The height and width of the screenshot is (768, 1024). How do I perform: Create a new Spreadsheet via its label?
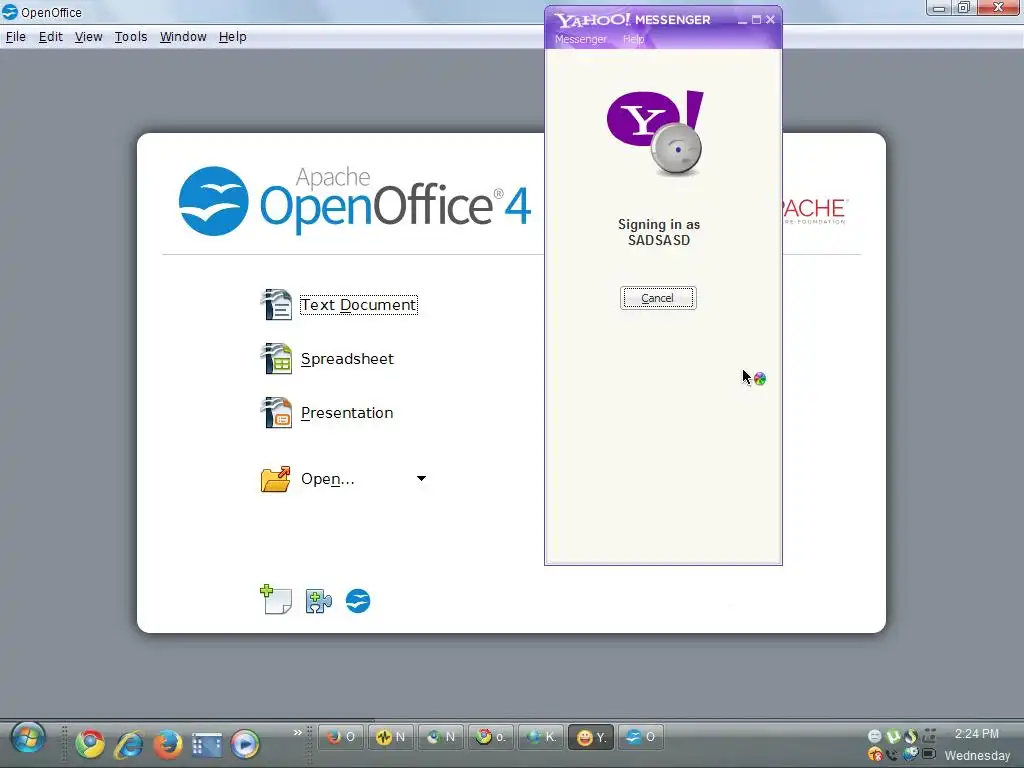point(347,359)
